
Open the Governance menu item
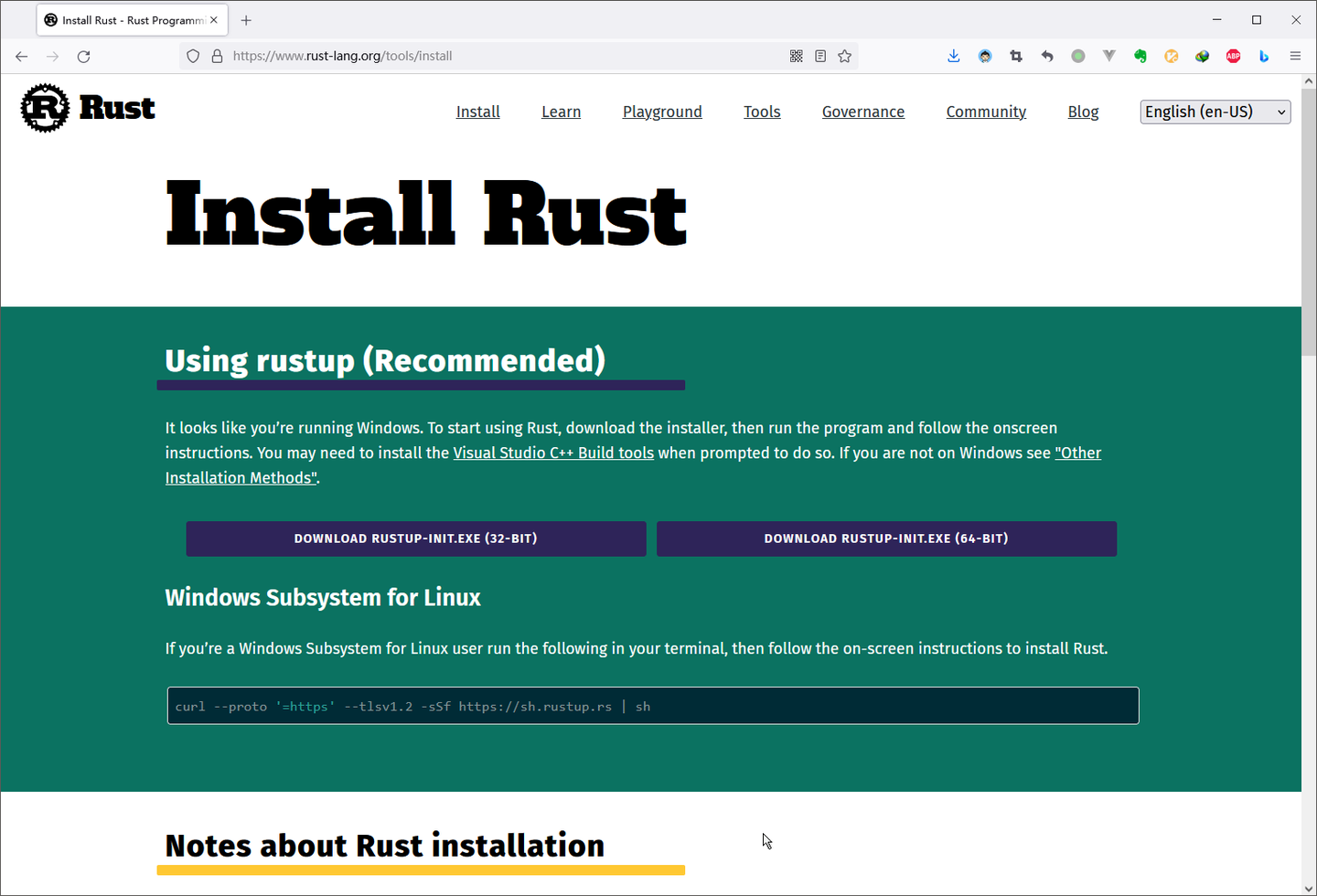(x=862, y=112)
